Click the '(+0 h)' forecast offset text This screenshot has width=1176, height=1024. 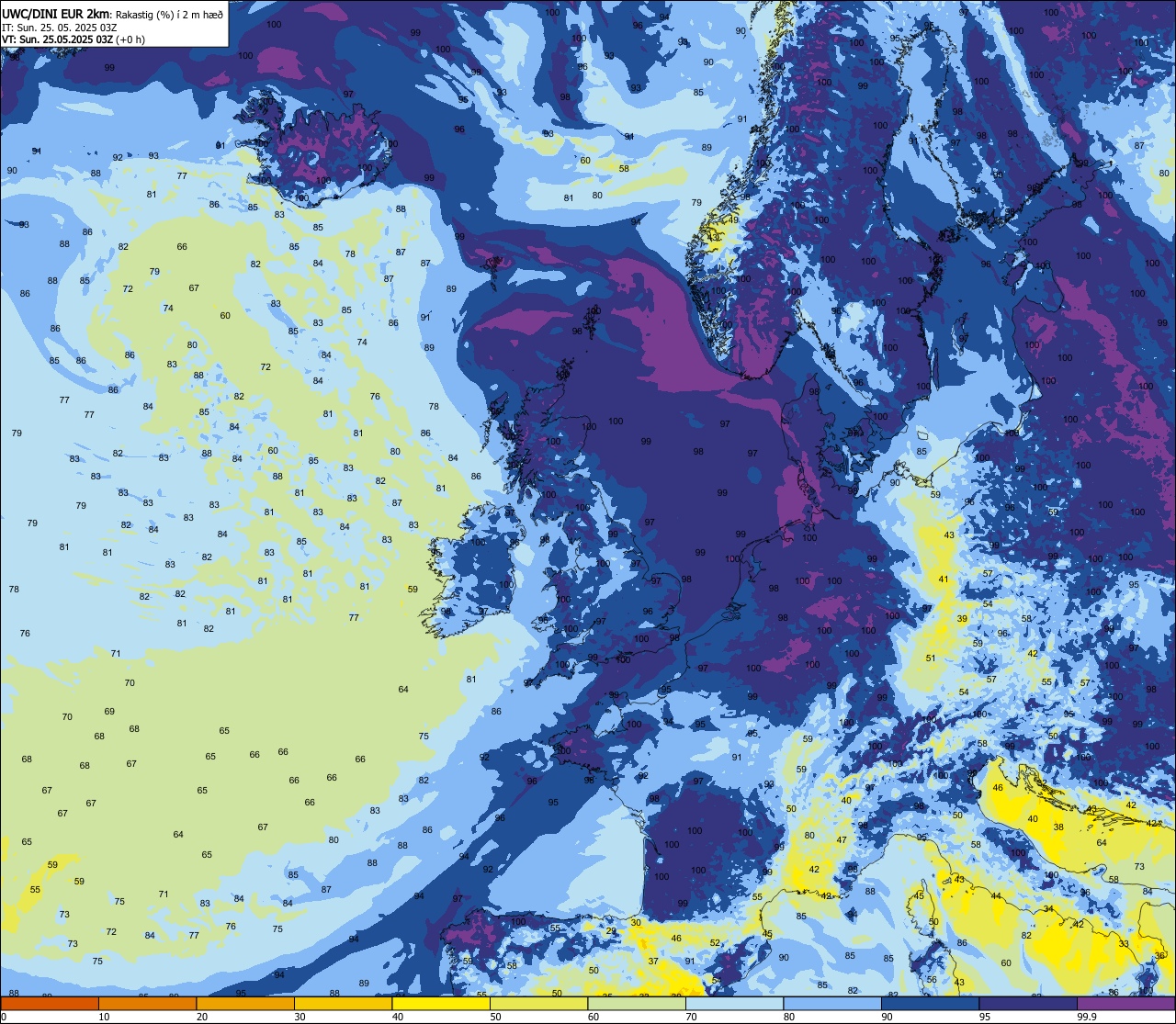130,39
